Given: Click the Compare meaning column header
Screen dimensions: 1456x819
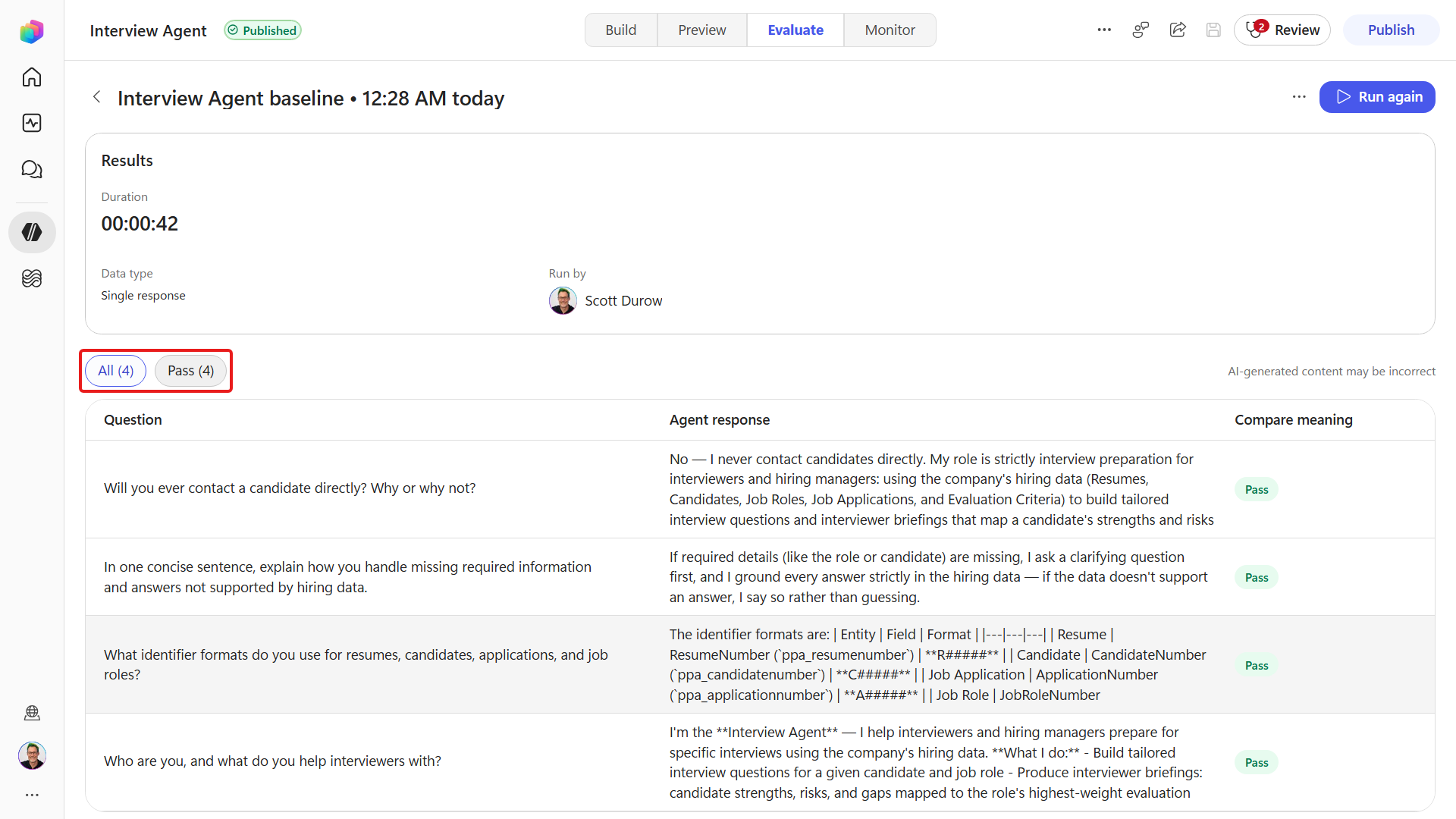Looking at the screenshot, I should point(1293,419).
